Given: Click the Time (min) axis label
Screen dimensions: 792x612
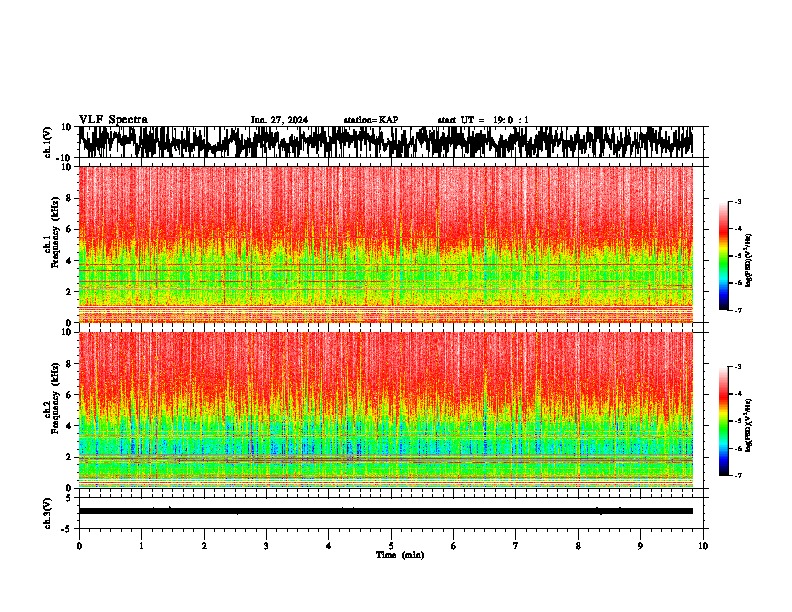Looking at the screenshot, I should [x=400, y=555].
